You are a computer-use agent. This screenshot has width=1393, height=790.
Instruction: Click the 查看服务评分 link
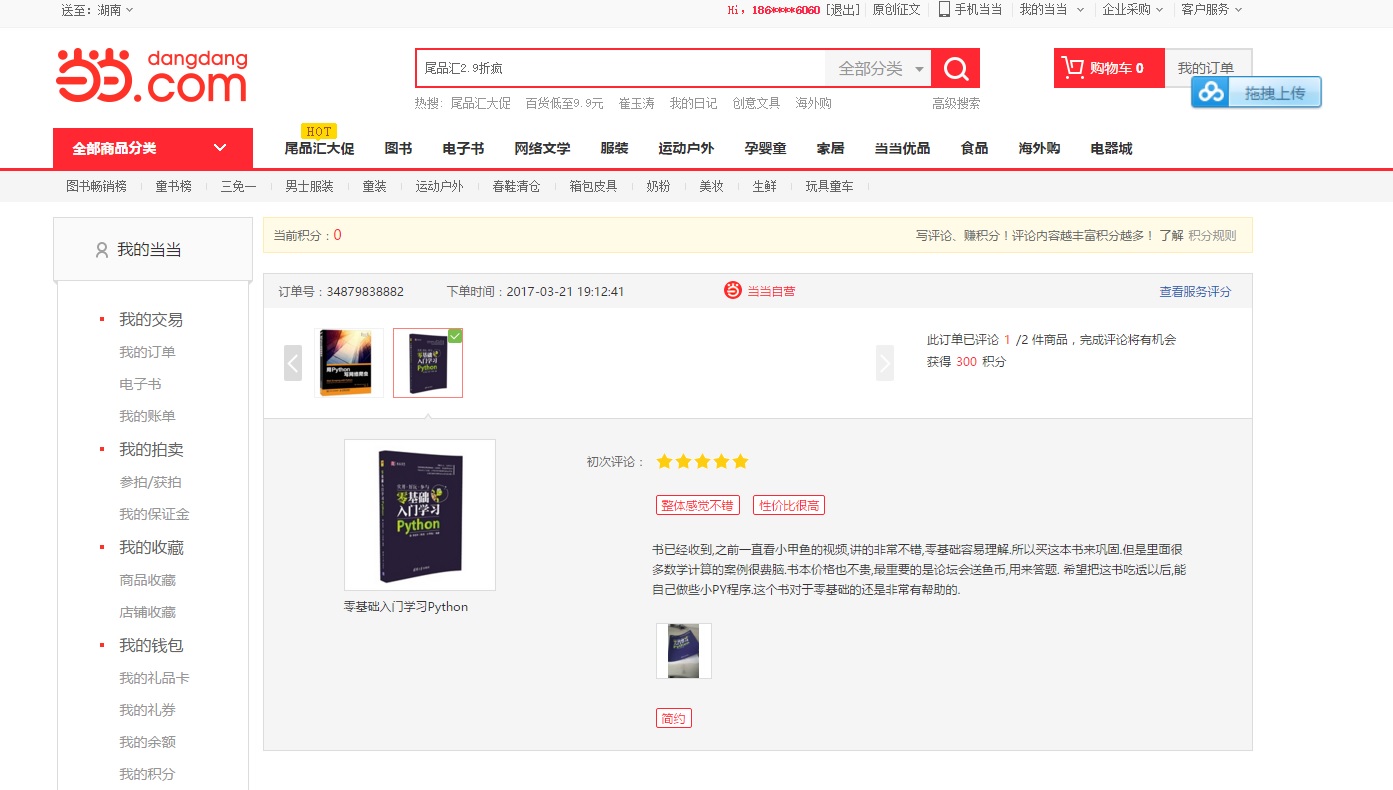click(x=1195, y=292)
